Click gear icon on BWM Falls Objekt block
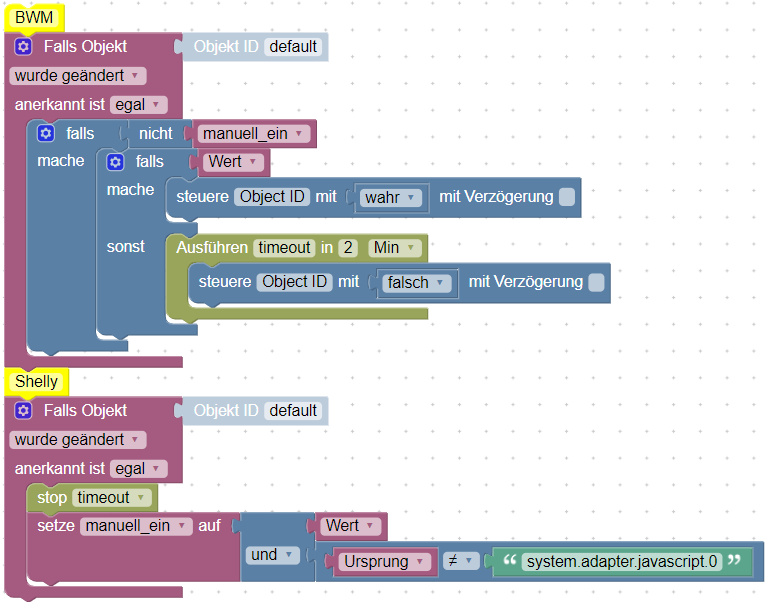This screenshot has height=603, width=773. (23, 47)
